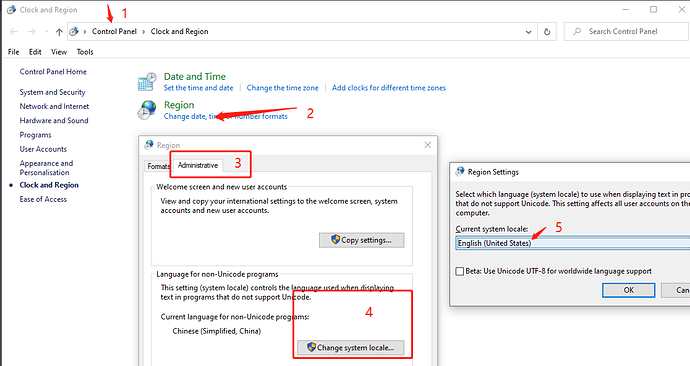The image size is (690, 366).
Task: Open the File menu
Action: tap(14, 52)
